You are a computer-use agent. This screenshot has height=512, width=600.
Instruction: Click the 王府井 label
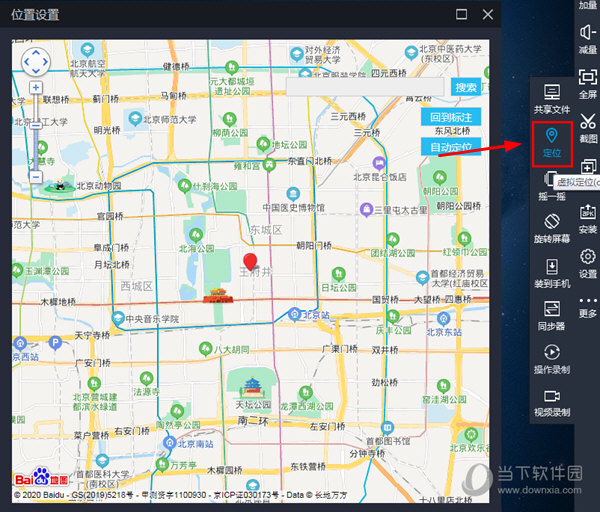click(256, 272)
